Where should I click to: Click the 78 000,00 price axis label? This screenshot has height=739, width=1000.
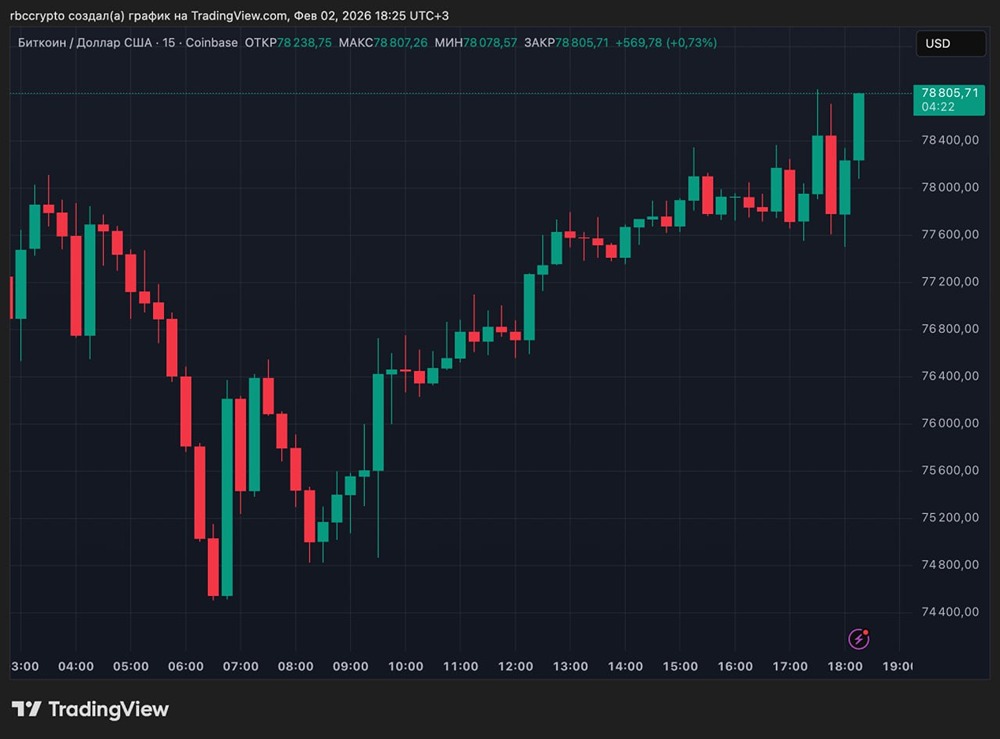(x=950, y=187)
